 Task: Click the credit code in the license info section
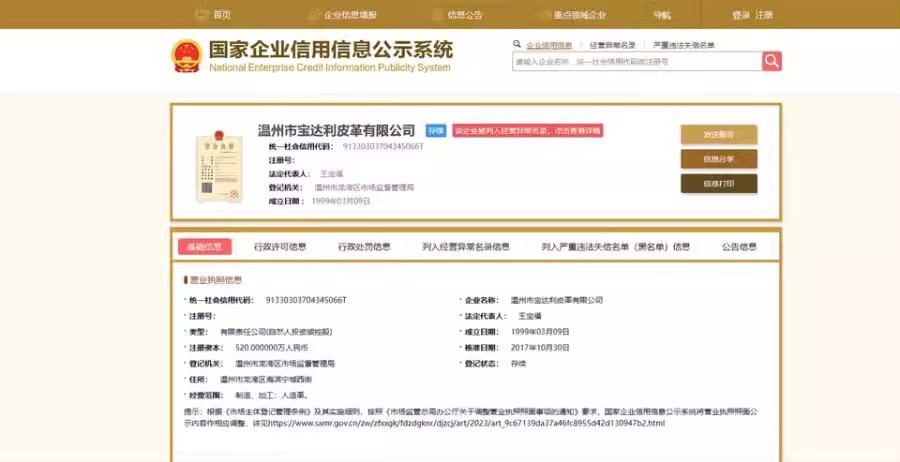(306, 300)
